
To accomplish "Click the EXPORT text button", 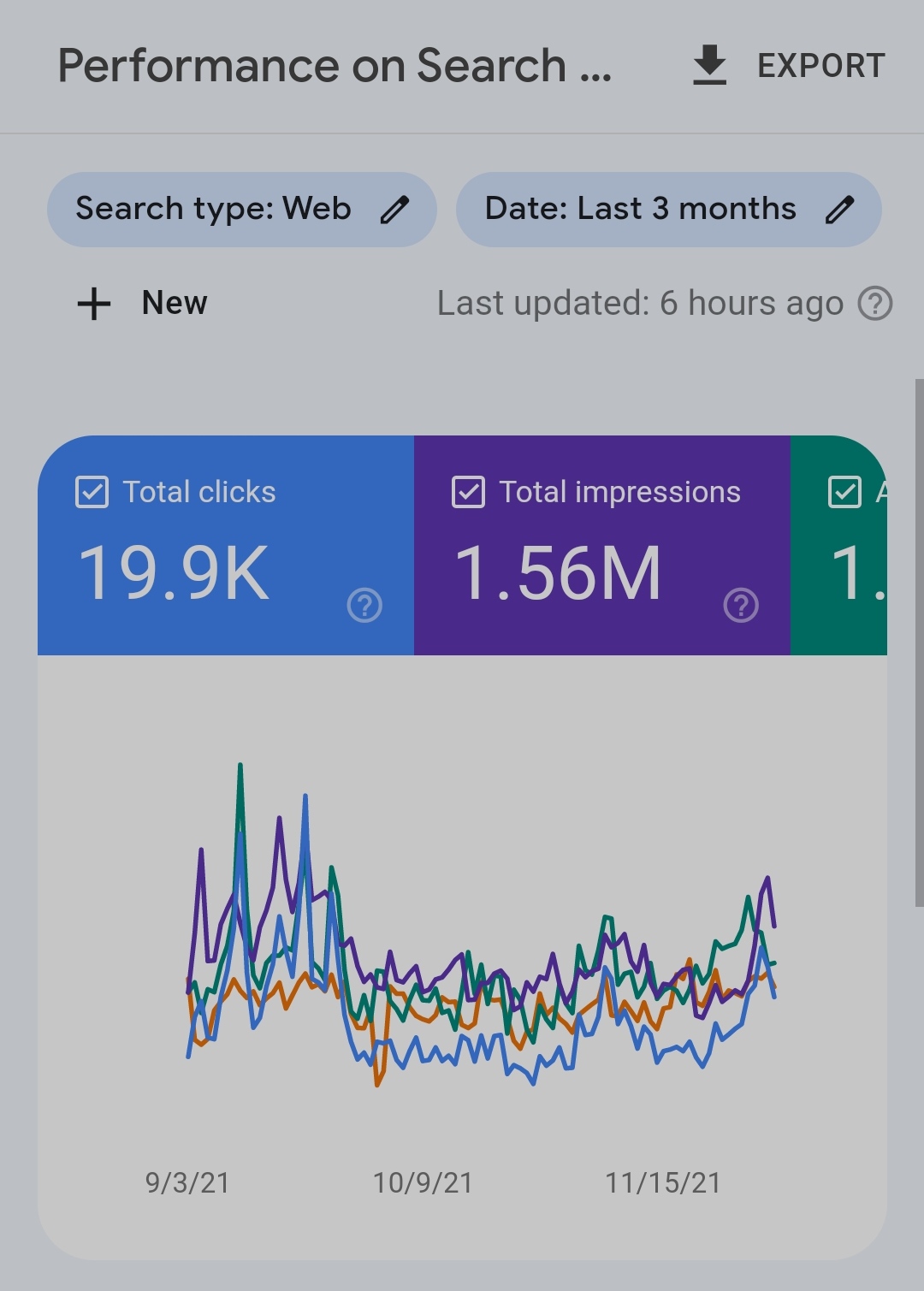I will 820,66.
